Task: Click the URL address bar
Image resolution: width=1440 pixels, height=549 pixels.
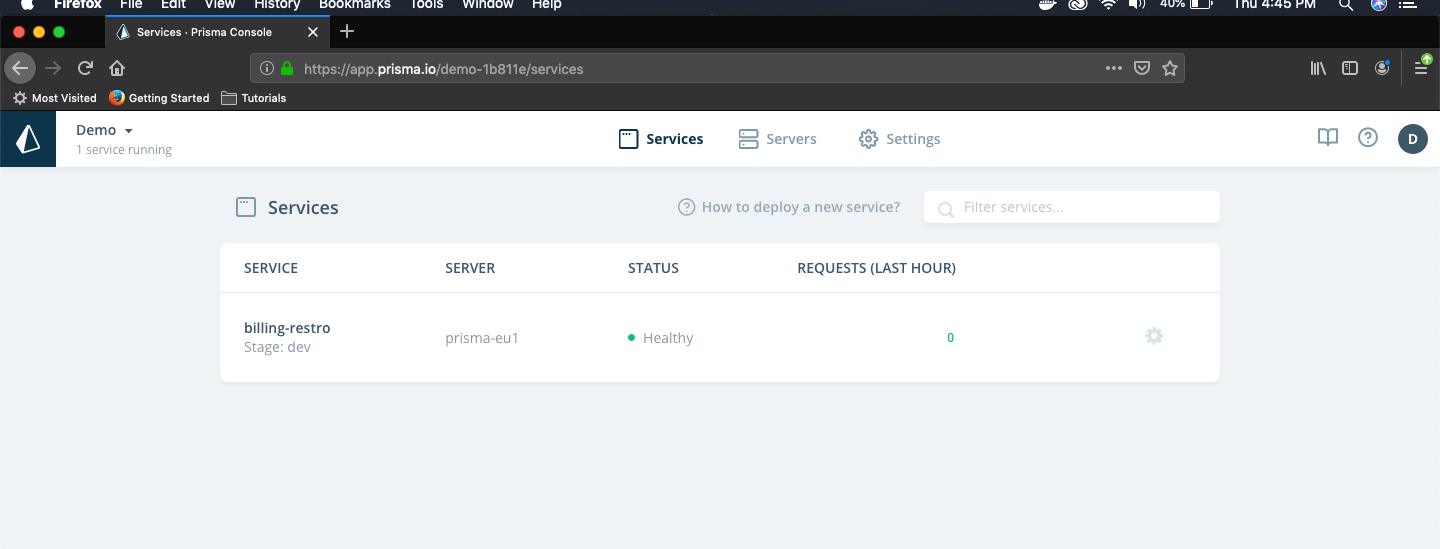Action: pos(717,69)
